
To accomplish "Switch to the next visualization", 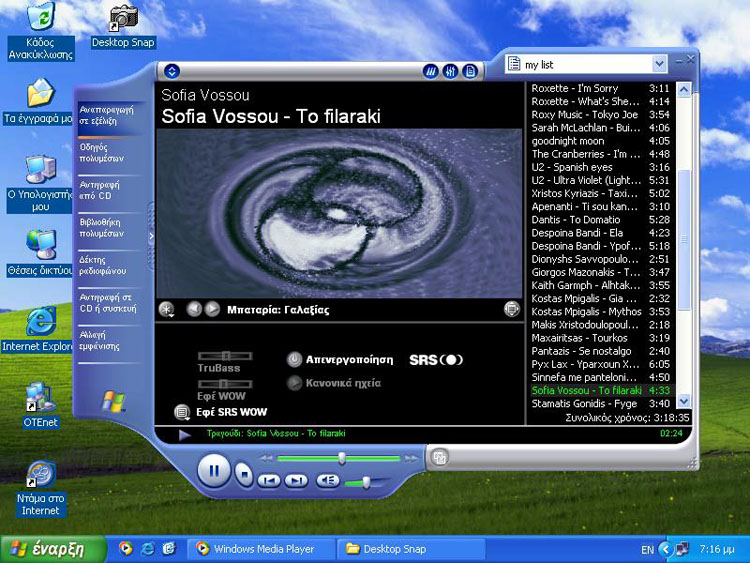I will point(212,309).
